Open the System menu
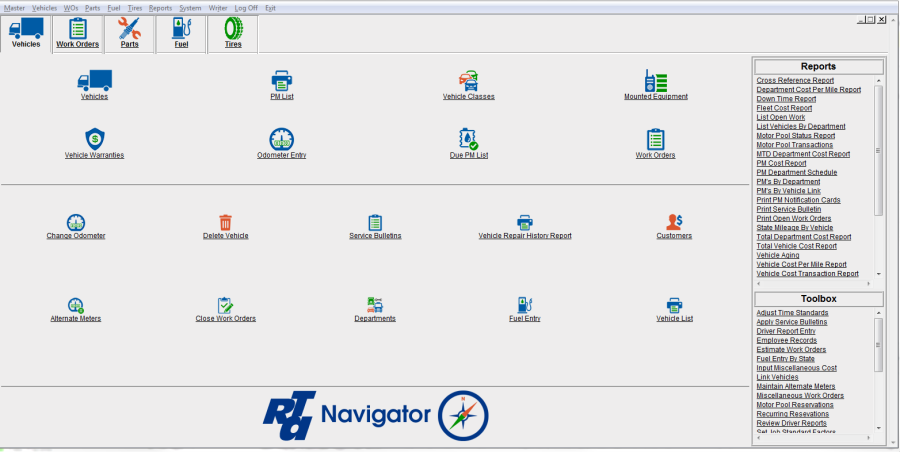The height and width of the screenshot is (452, 900). (190, 7)
